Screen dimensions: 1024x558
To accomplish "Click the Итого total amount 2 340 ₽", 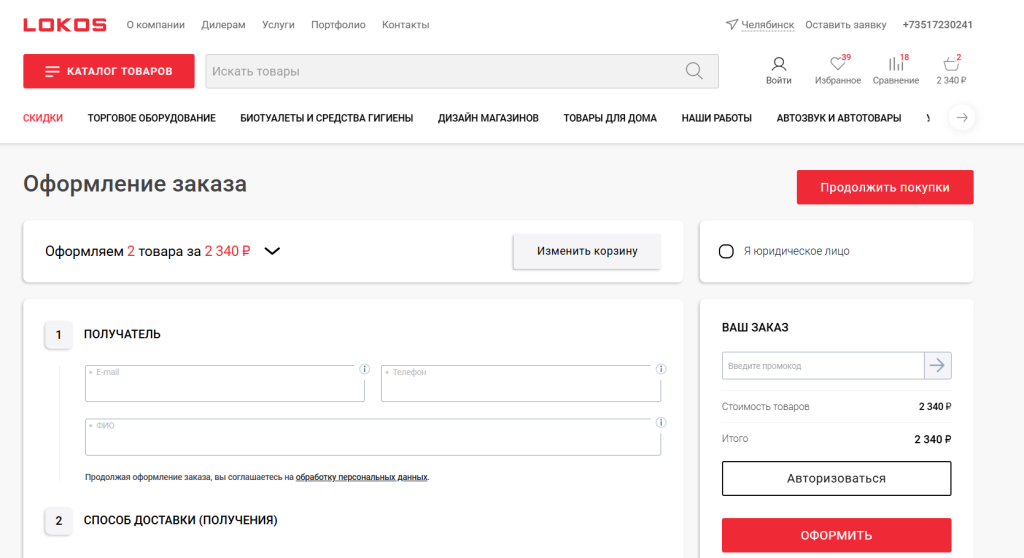I will pyautogui.click(x=933, y=439).
